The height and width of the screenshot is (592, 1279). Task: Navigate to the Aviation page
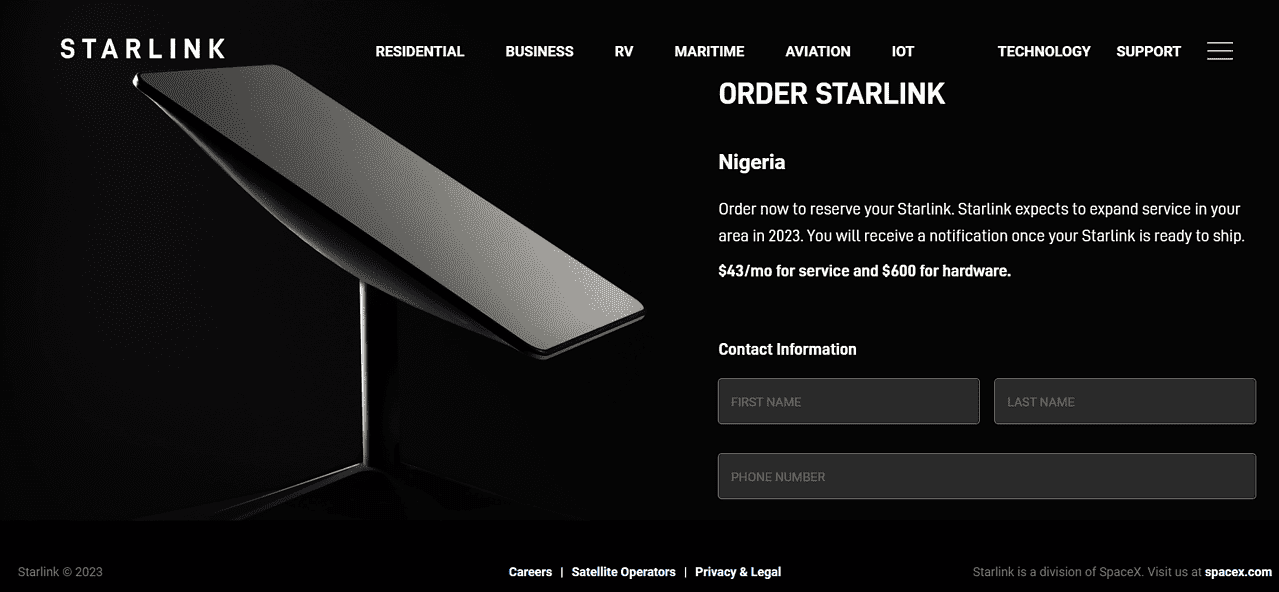coord(817,51)
